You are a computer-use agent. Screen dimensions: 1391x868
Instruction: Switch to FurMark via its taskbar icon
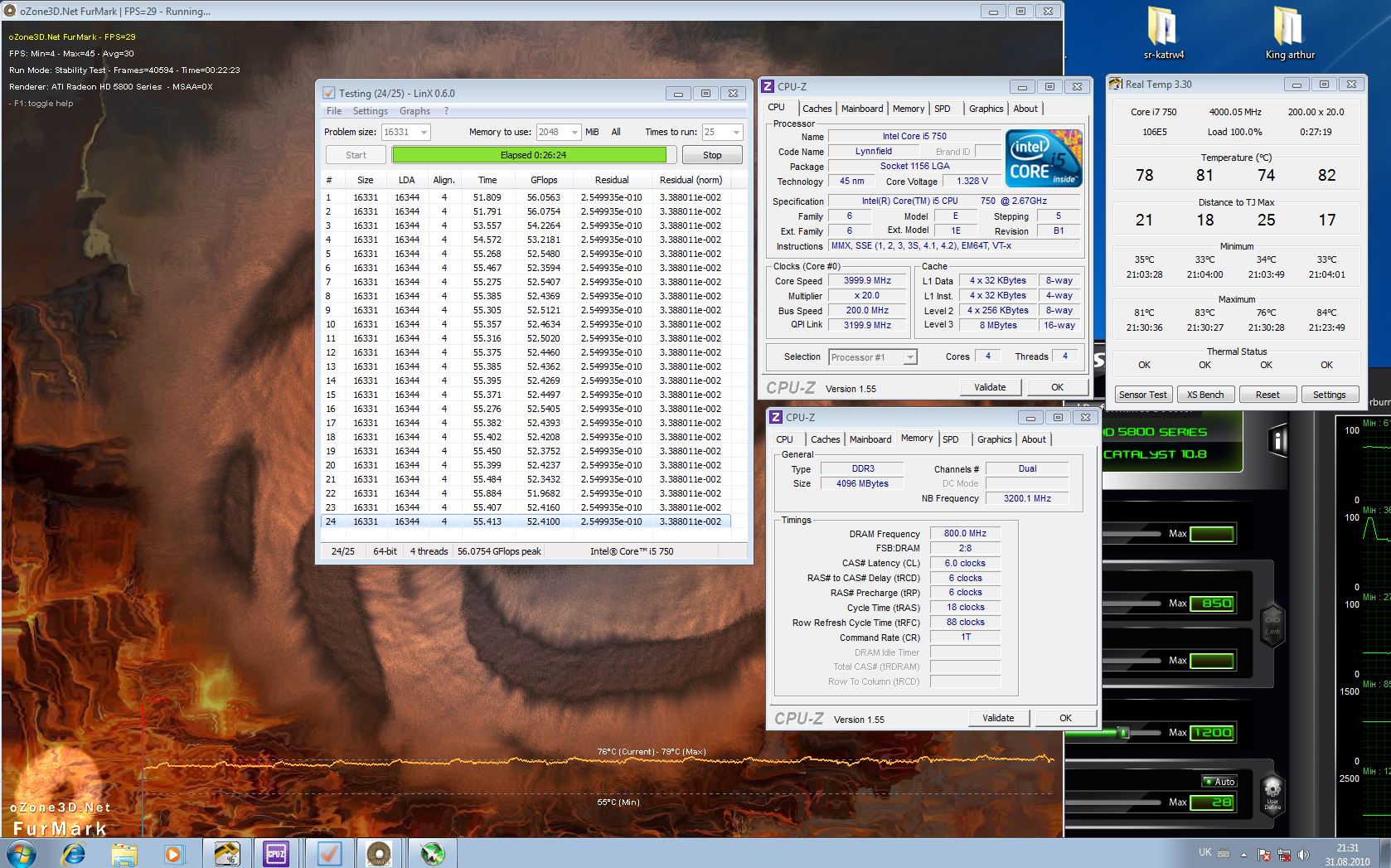[379, 853]
